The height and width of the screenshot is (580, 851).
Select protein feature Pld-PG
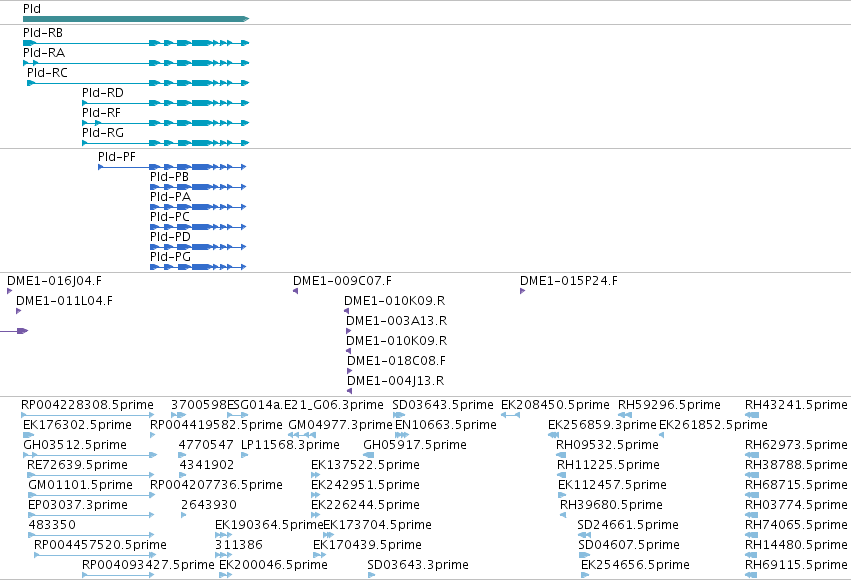(198, 267)
